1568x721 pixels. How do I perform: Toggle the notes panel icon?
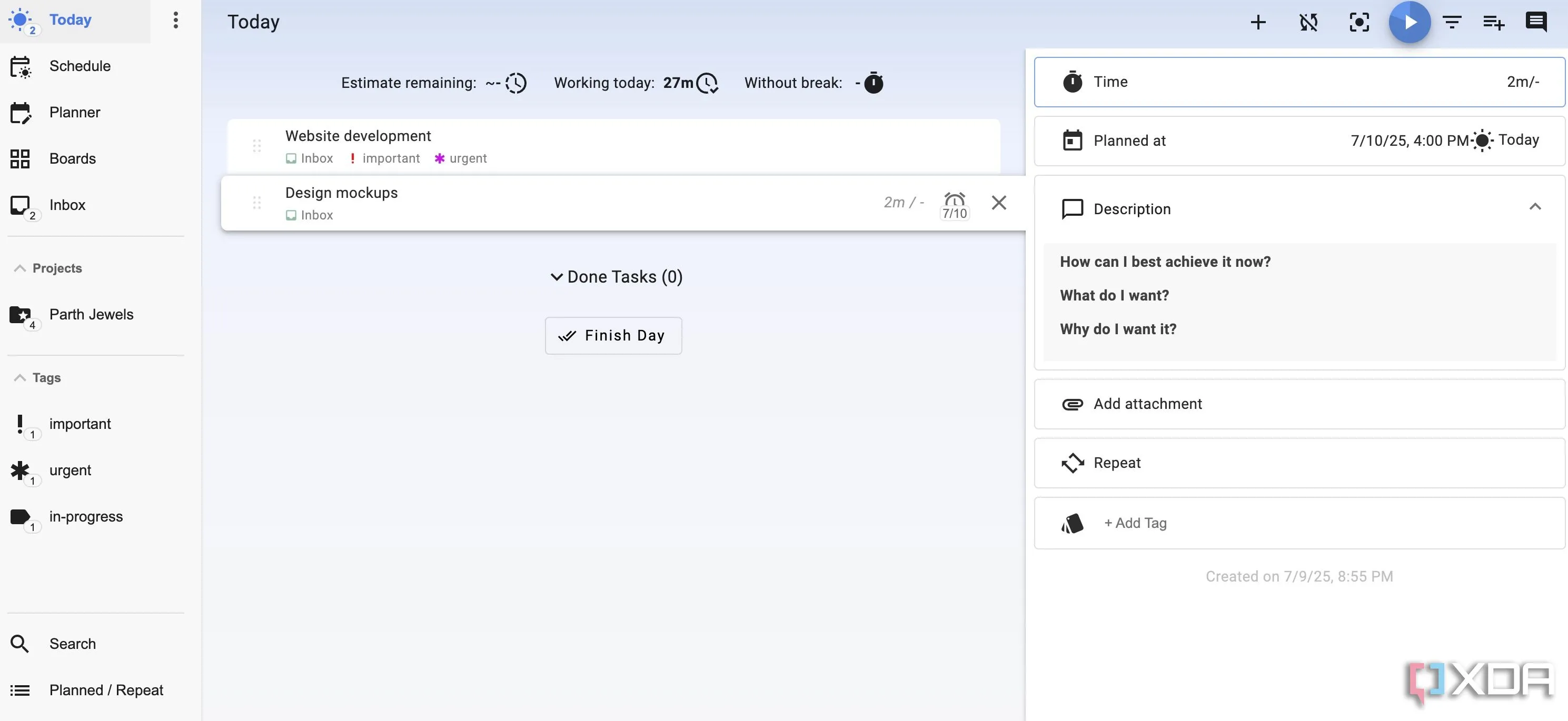pos(1536,23)
